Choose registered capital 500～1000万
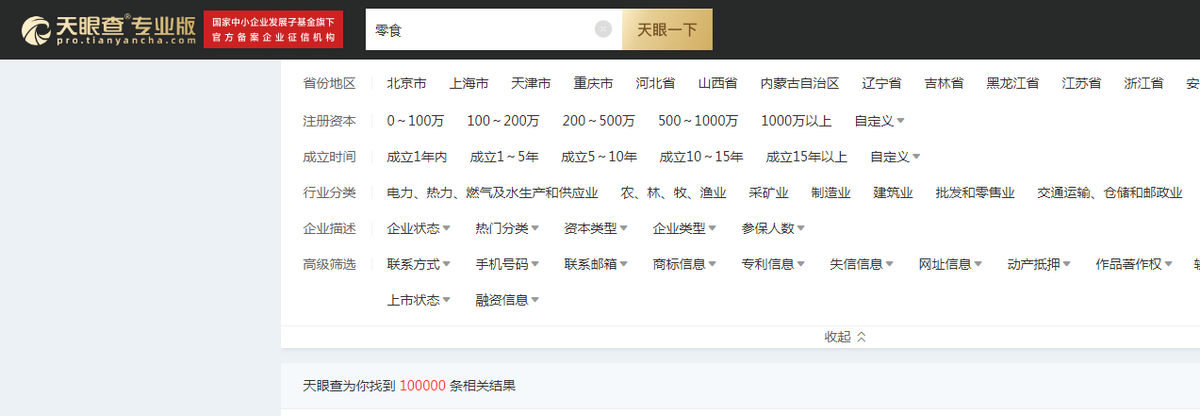The width and height of the screenshot is (1200, 416). [698, 121]
